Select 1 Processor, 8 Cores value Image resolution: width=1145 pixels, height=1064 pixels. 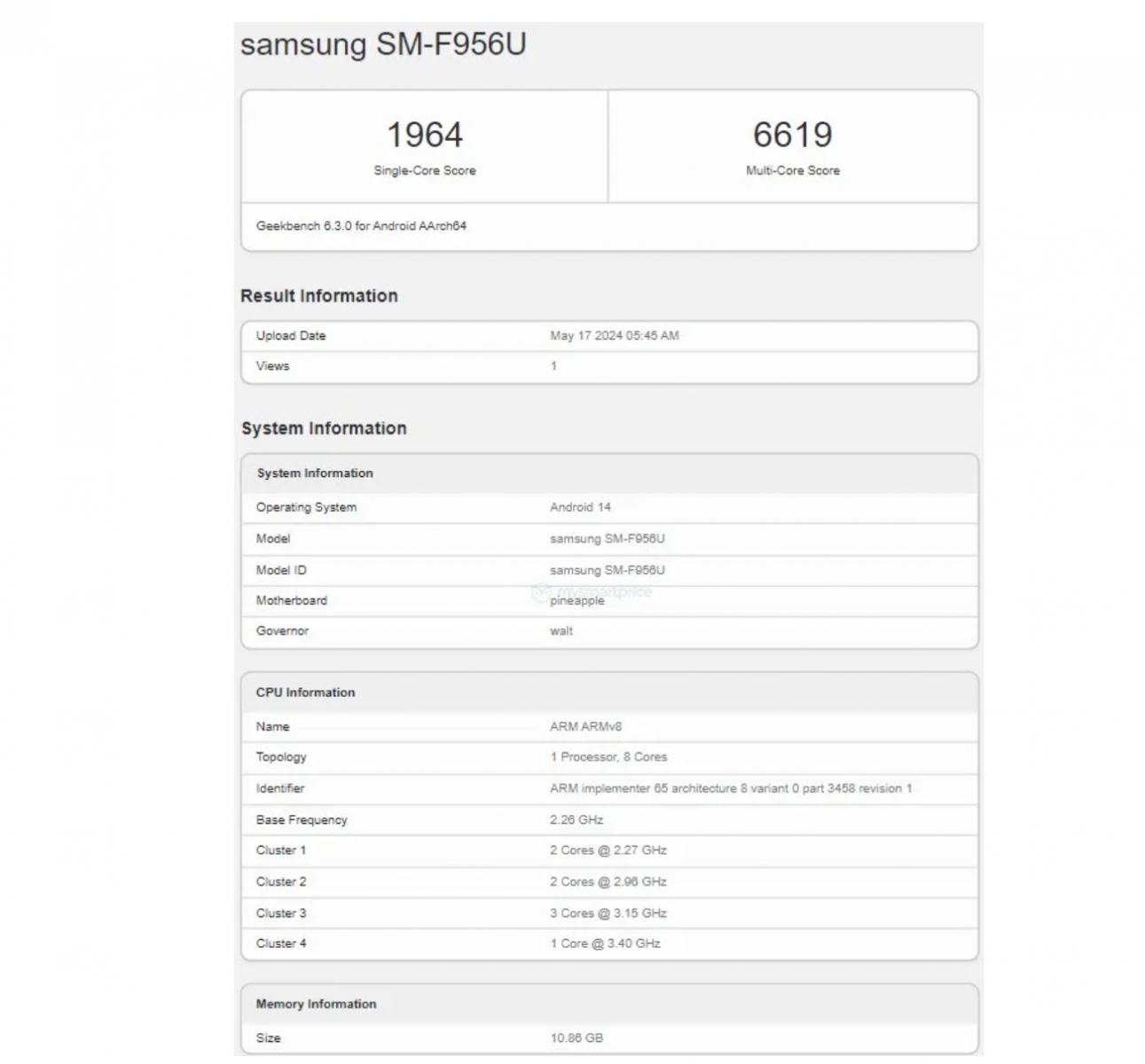point(608,757)
